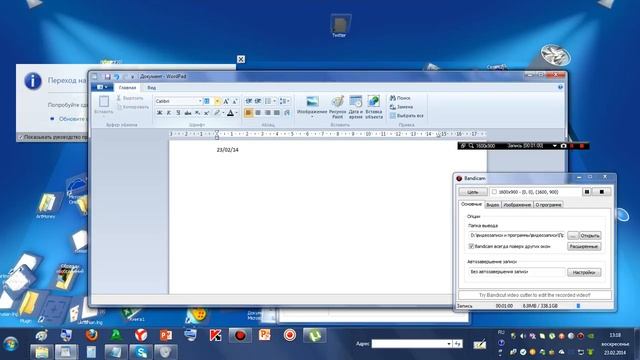Apply subscript formatting
The width and height of the screenshot is (640, 360).
pos(197,113)
